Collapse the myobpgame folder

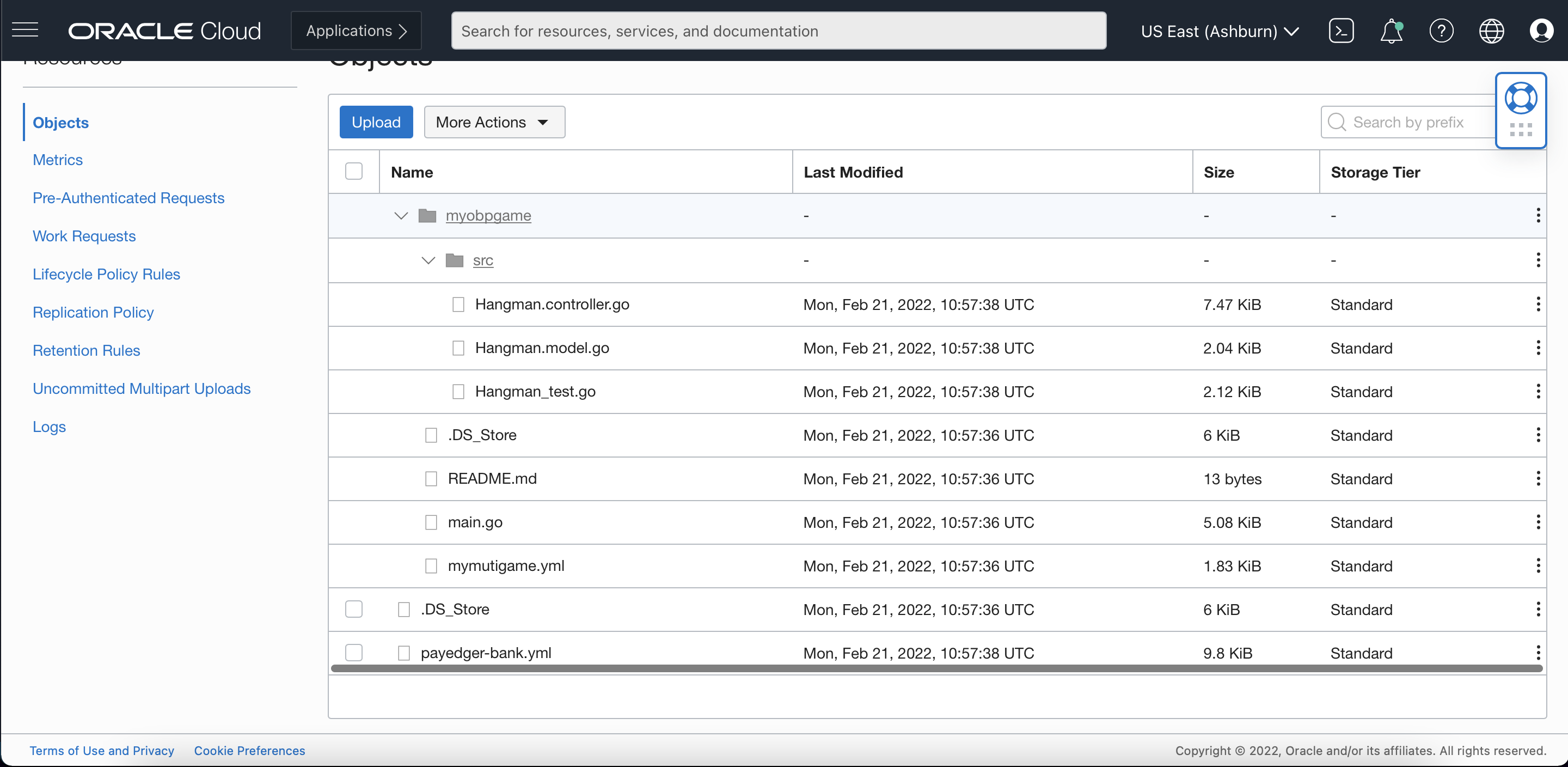(400, 215)
